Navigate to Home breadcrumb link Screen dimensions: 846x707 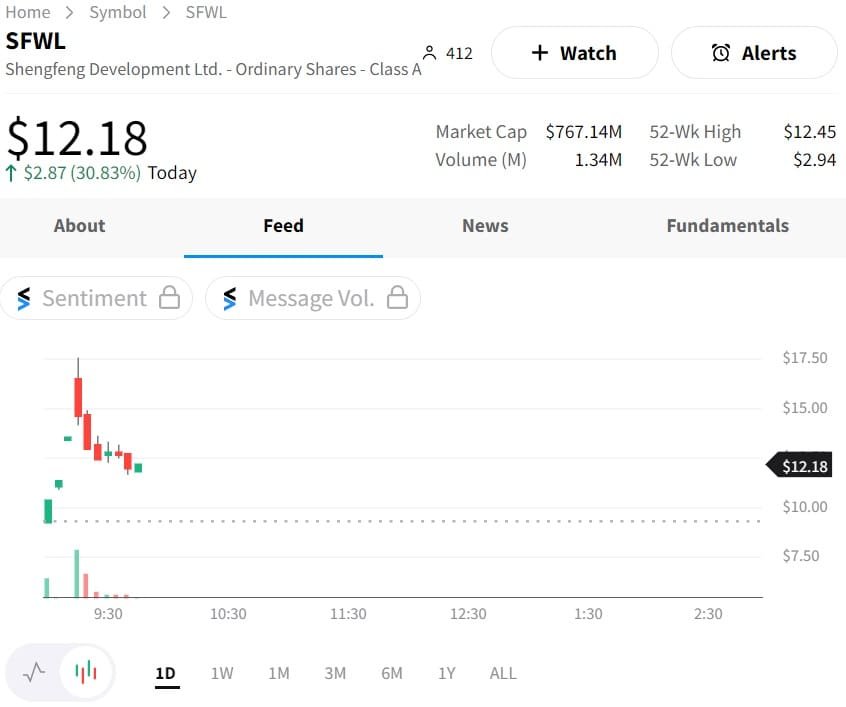tap(28, 12)
